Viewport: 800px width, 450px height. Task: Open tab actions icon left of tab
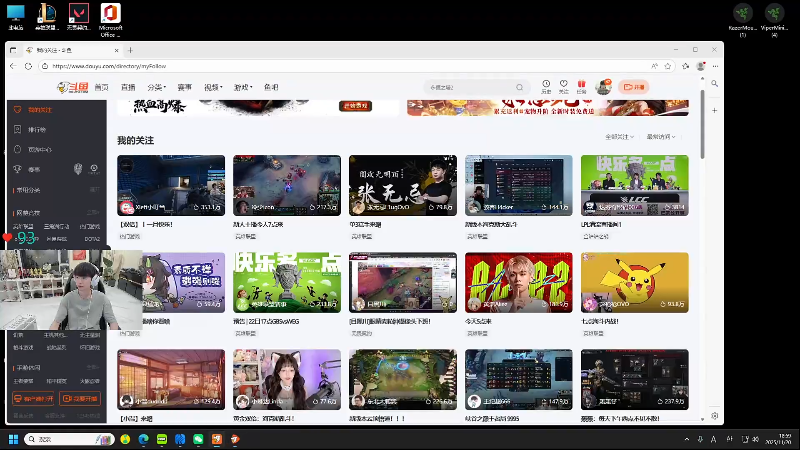[13, 50]
